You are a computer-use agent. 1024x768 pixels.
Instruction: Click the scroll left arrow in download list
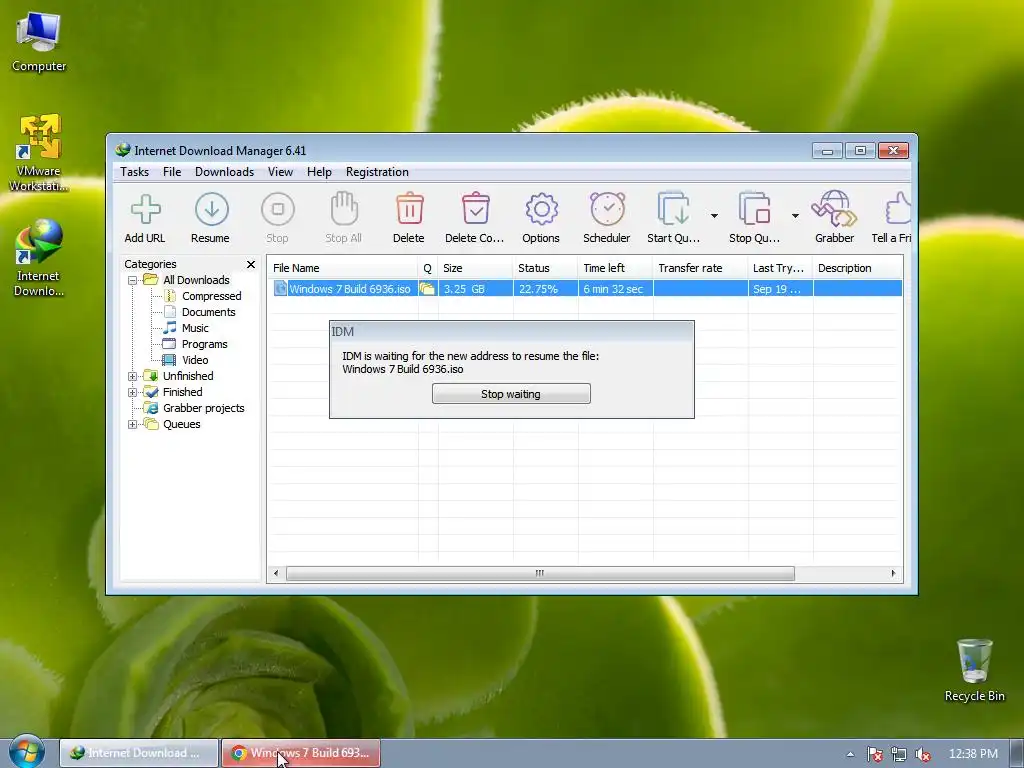click(276, 573)
